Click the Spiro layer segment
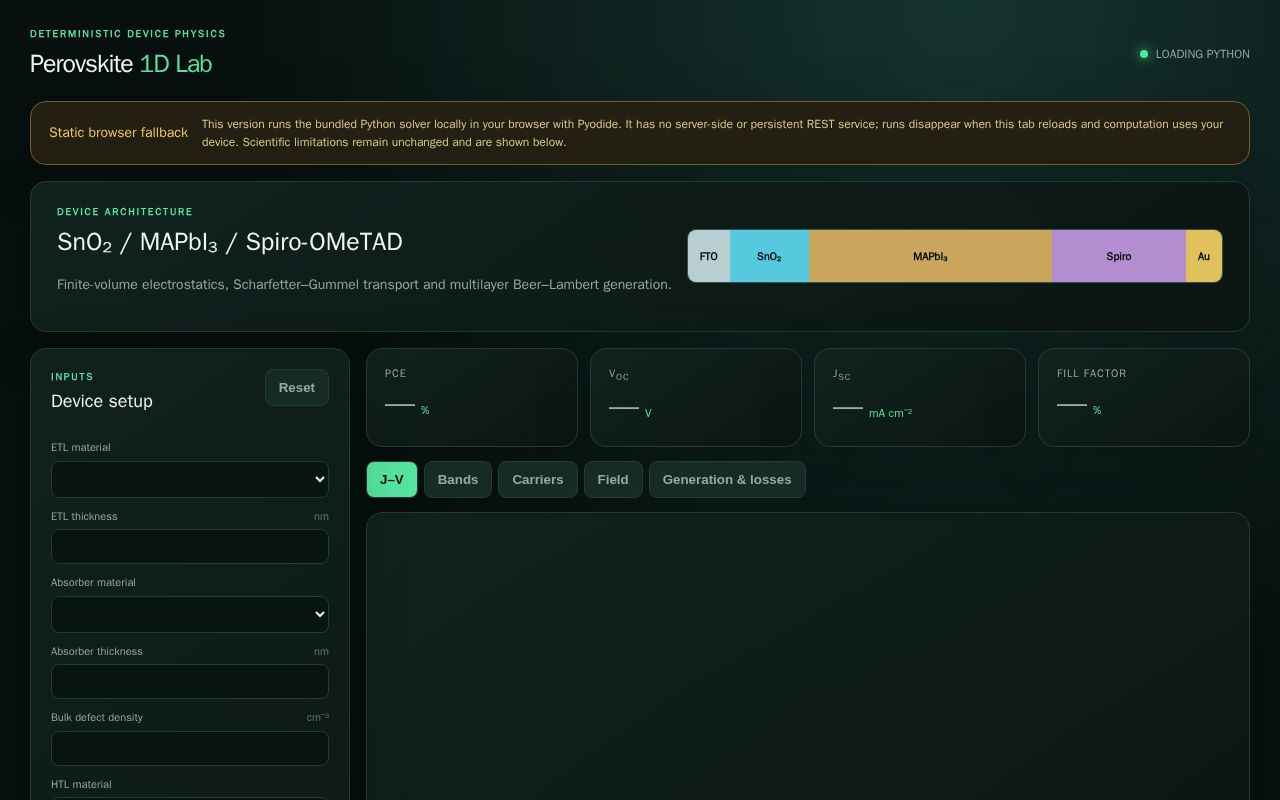Screen dimensions: 1280x800 point(1119,256)
